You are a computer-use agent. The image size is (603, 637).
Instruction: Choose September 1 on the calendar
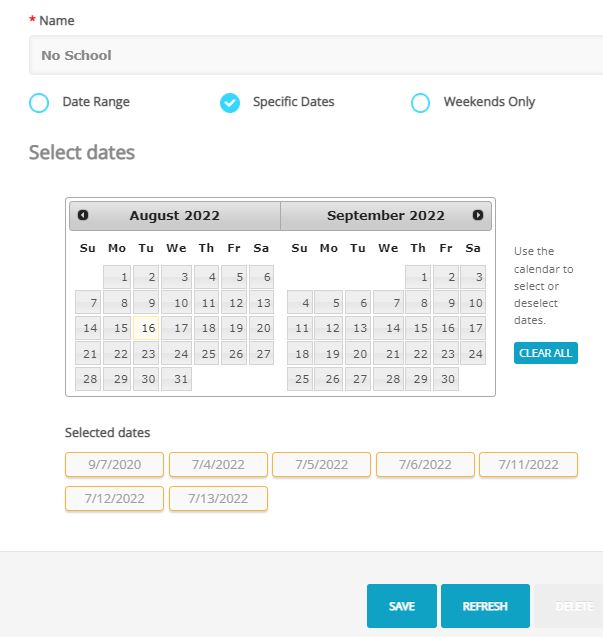[x=419, y=277]
